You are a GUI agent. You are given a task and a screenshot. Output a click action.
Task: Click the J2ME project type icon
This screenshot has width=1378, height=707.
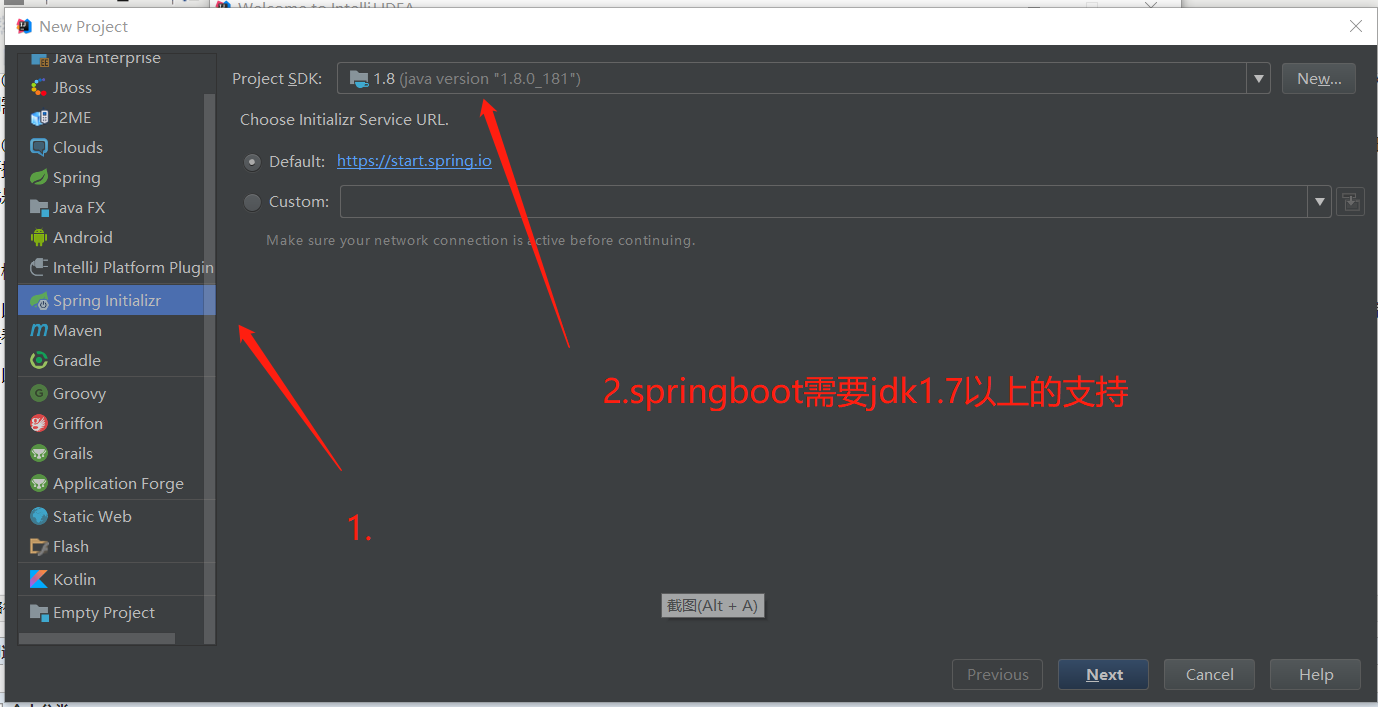coord(39,118)
